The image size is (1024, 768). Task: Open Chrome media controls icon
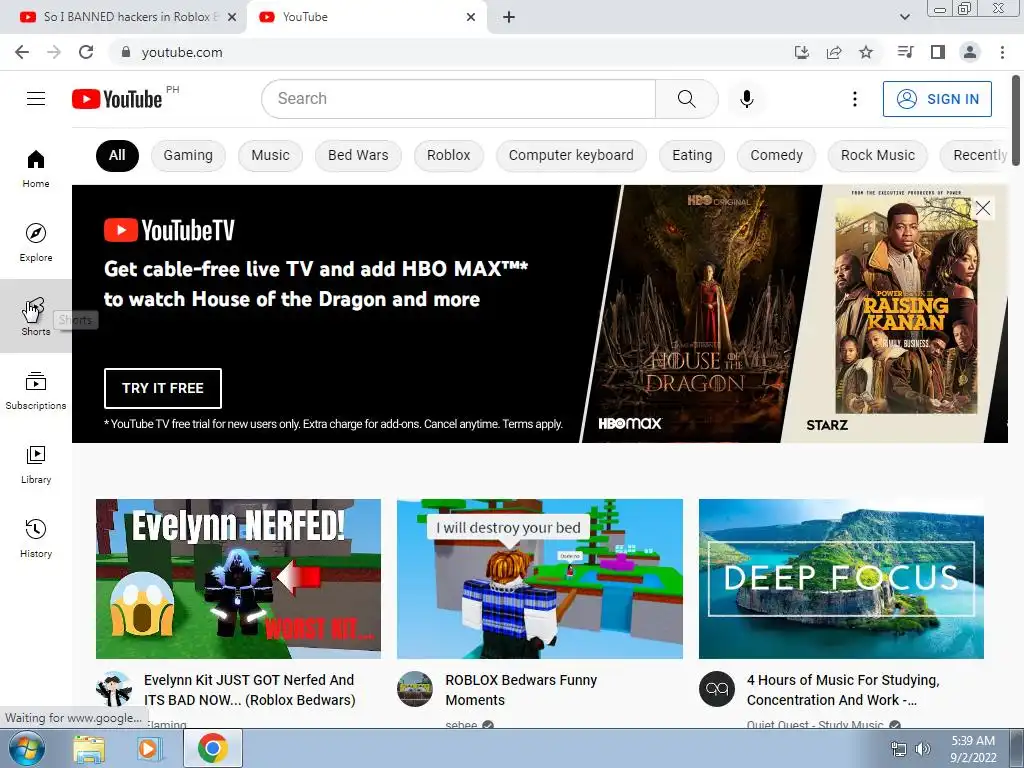coord(905,52)
